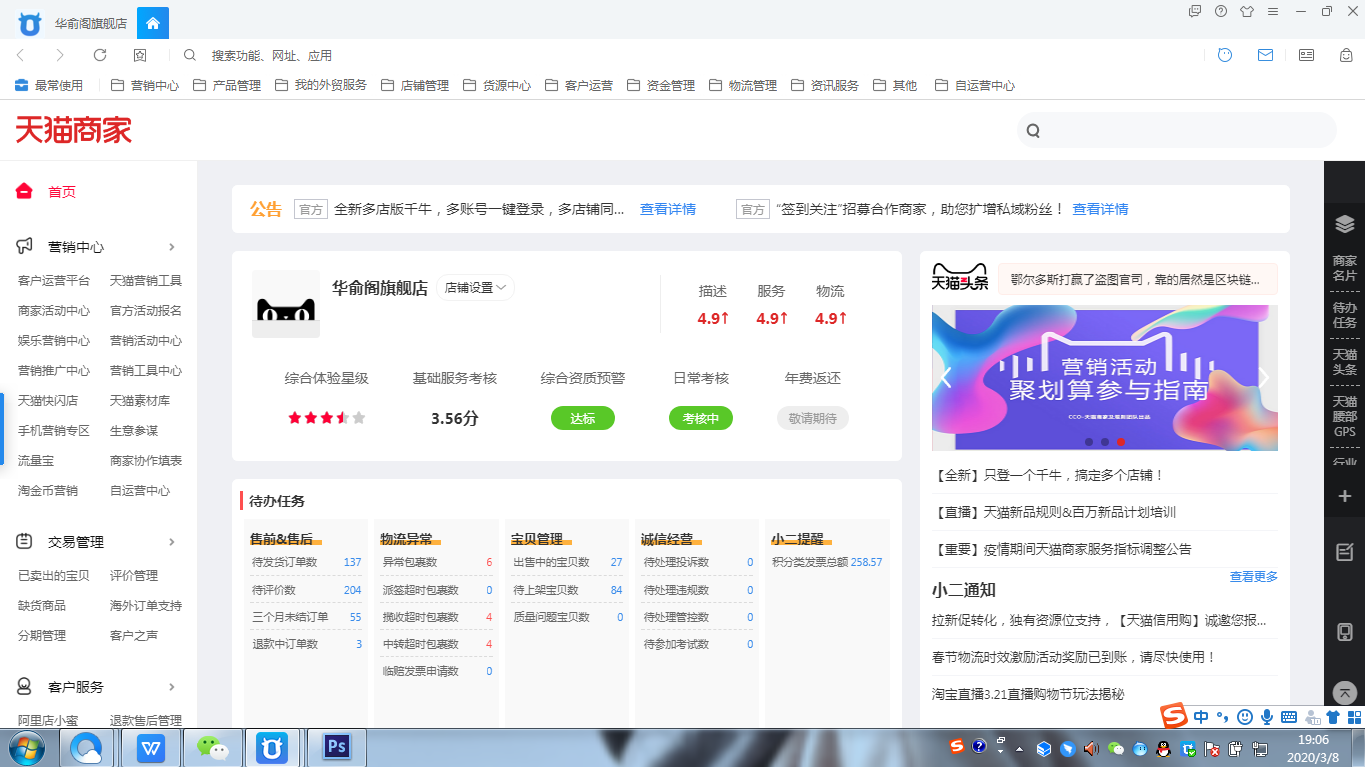Click the volume speaker icon in the system tray

pos(1091,747)
